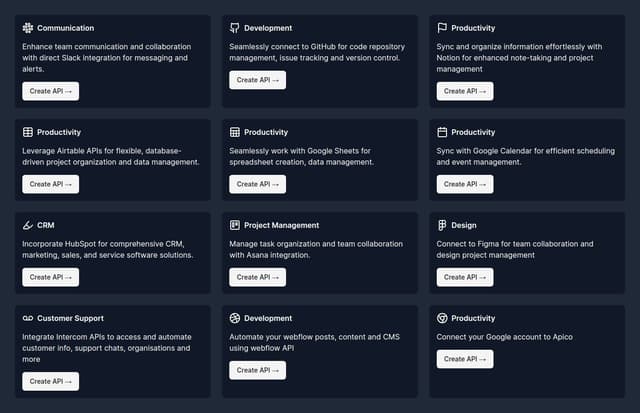Create API for Google Sheets

pos(258,184)
